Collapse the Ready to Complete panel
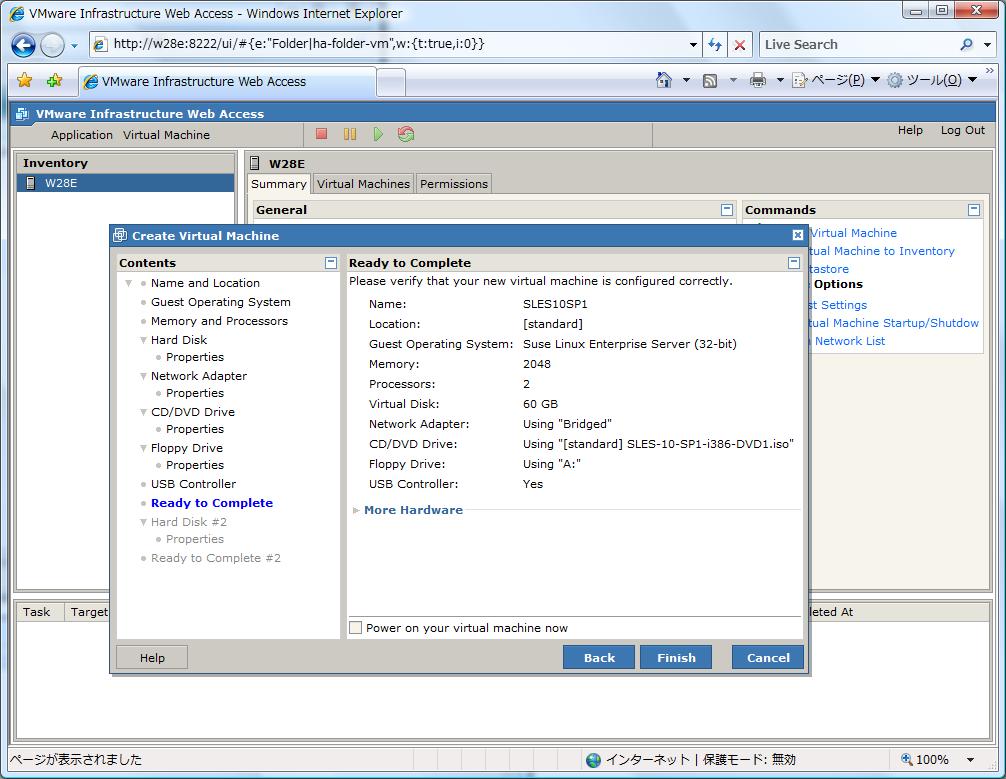 (794, 262)
